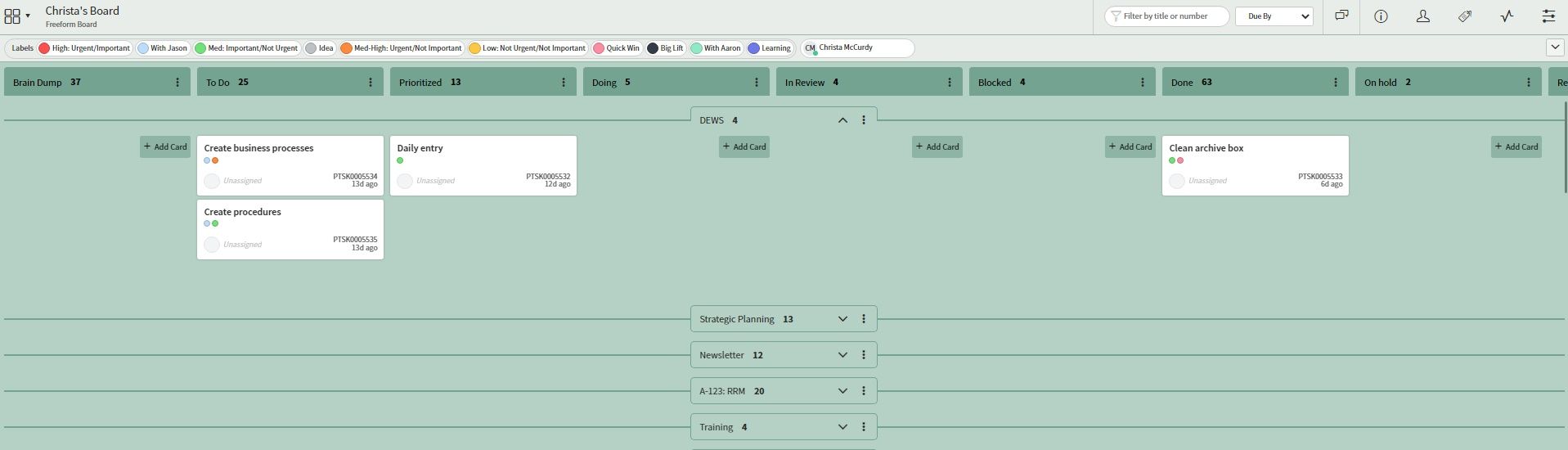Click the board info icon
Image resolution: width=1568 pixels, height=450 pixels.
coord(1381,16)
